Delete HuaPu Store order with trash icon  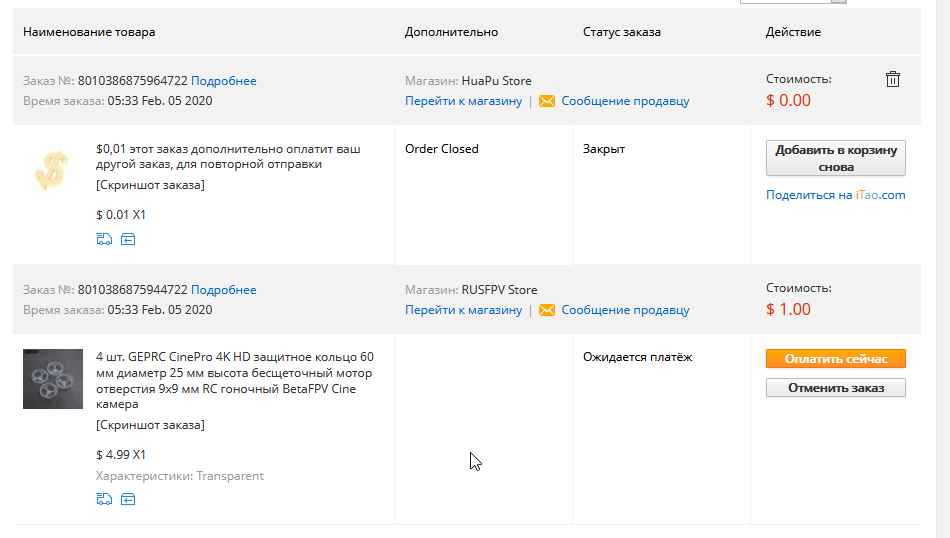[892, 79]
